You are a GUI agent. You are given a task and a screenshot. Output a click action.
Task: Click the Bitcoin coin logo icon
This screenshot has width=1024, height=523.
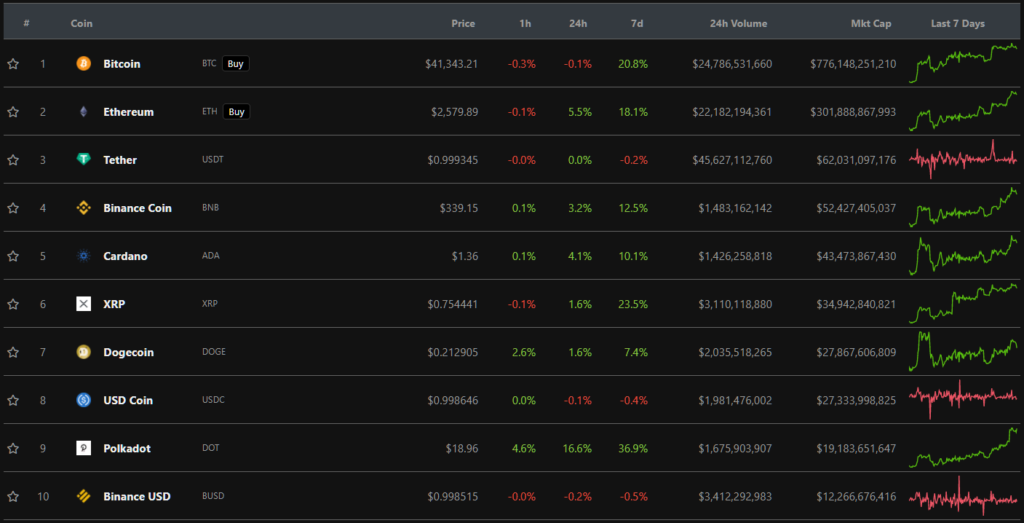coord(83,64)
